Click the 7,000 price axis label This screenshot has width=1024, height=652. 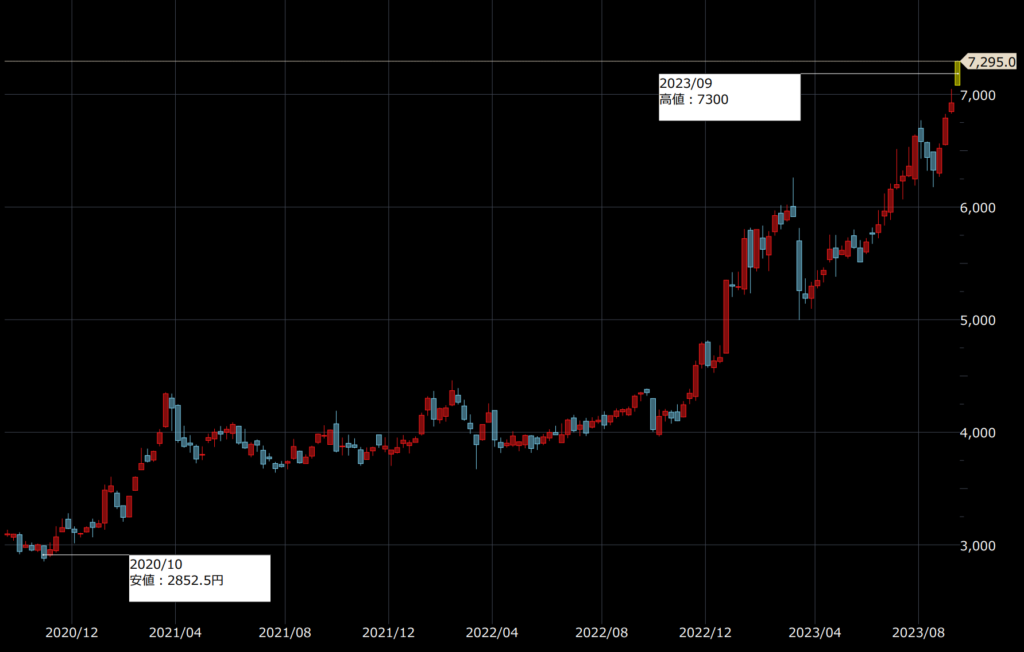[978, 95]
